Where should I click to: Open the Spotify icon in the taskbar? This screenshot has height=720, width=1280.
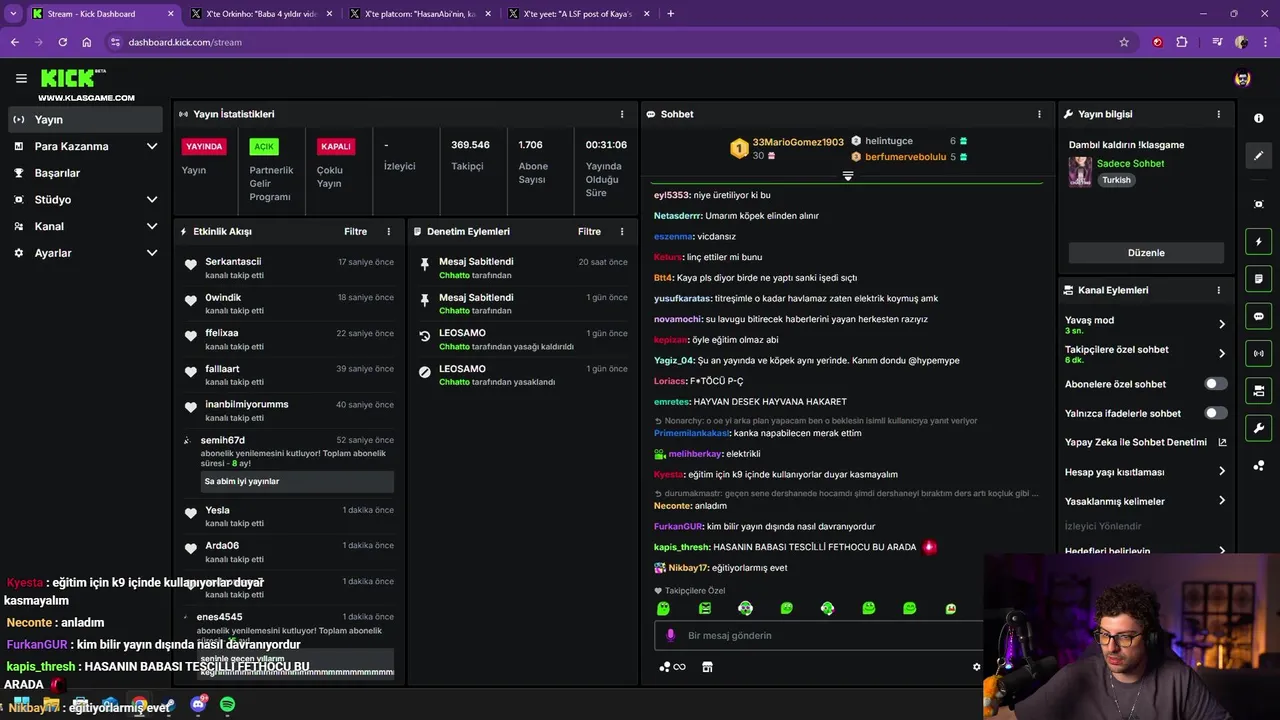click(228, 705)
